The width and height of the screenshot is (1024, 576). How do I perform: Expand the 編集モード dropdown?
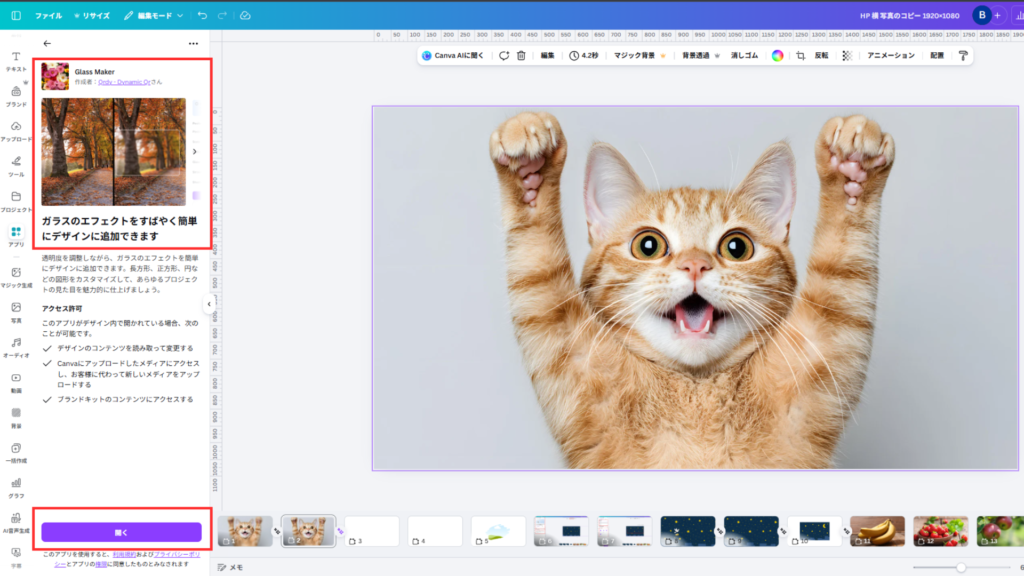pos(154,16)
